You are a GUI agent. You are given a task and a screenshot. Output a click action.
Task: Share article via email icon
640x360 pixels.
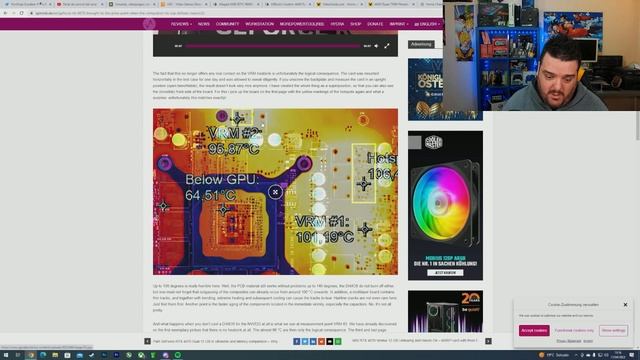coord(330,341)
